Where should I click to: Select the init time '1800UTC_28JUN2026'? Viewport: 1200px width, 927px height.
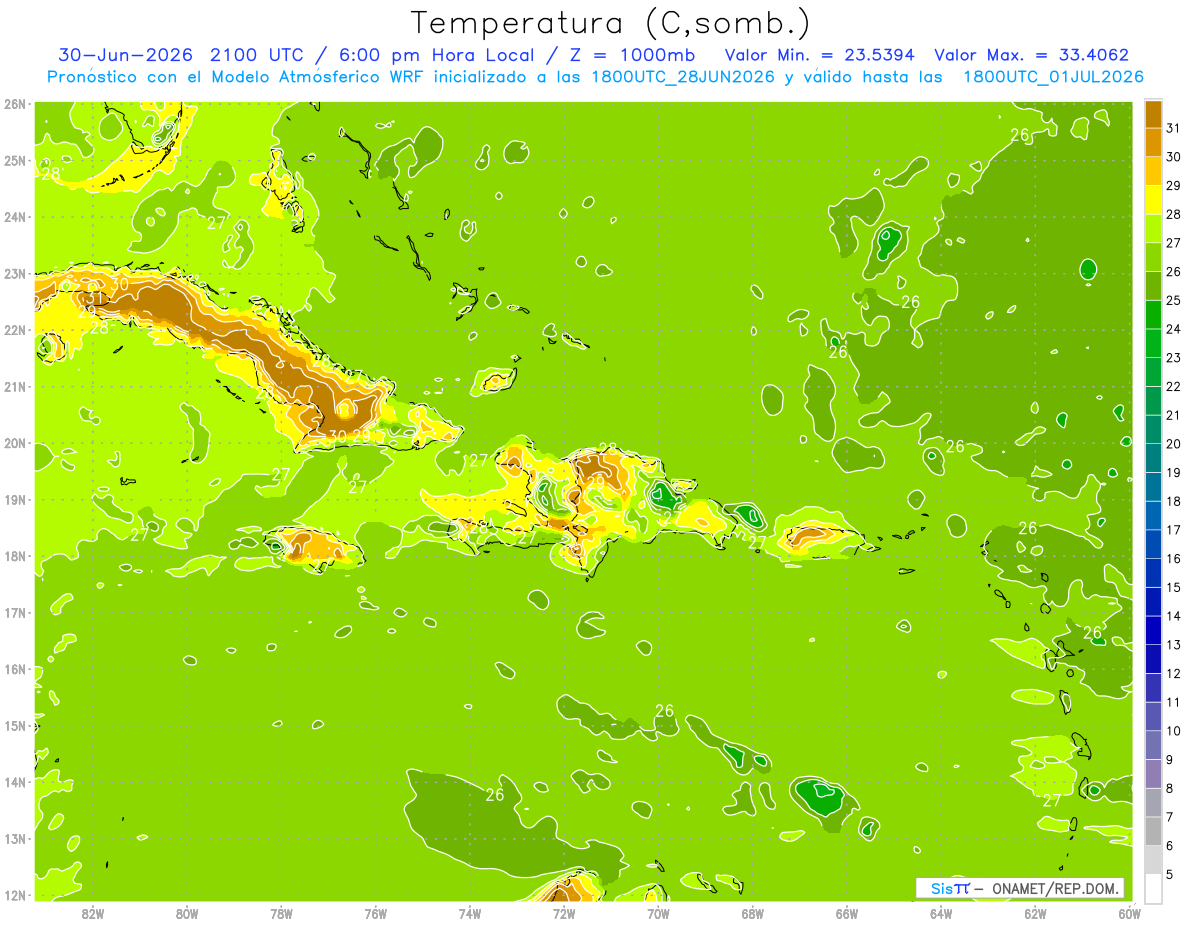click(683, 77)
